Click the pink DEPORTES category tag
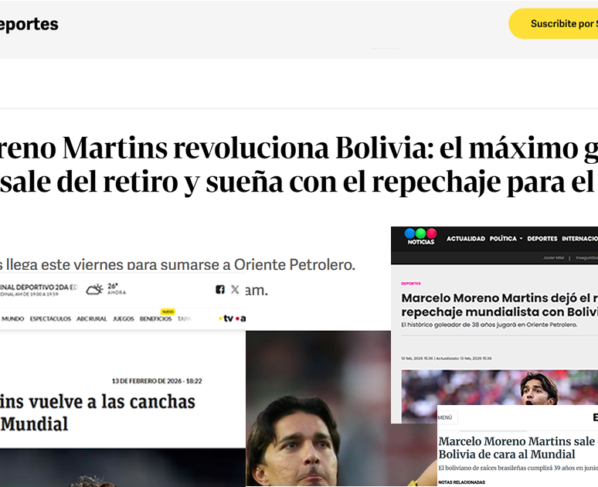Image resolution: width=598 pixels, height=487 pixels. [x=411, y=283]
